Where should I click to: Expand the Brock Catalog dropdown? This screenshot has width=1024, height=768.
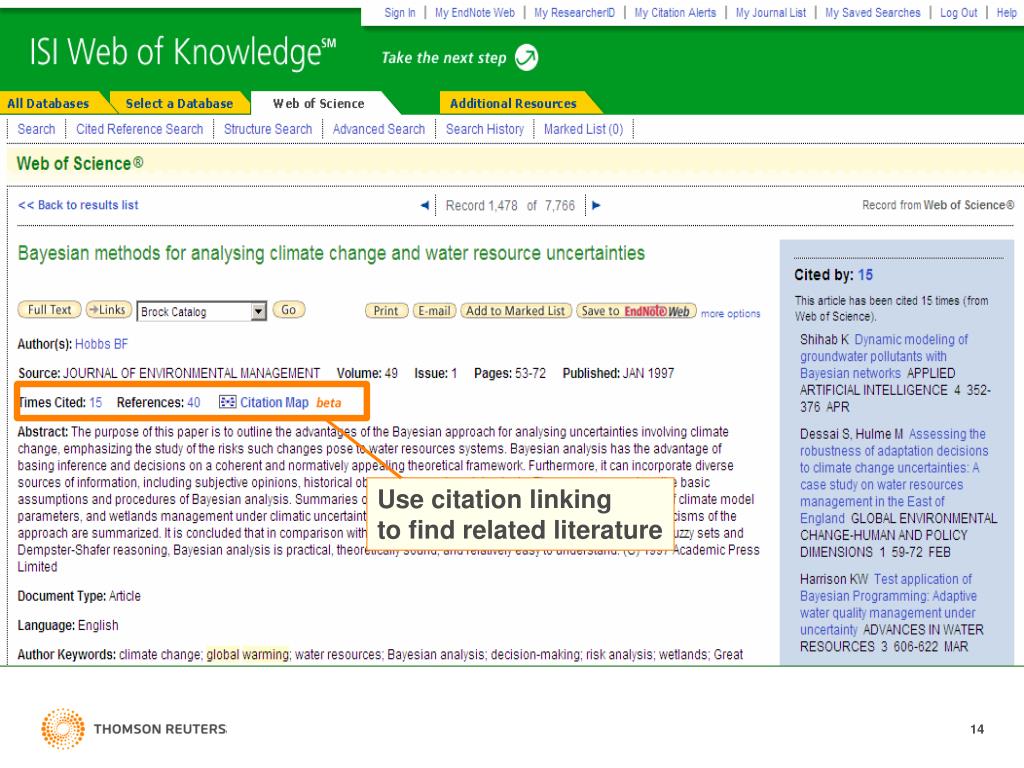[259, 312]
